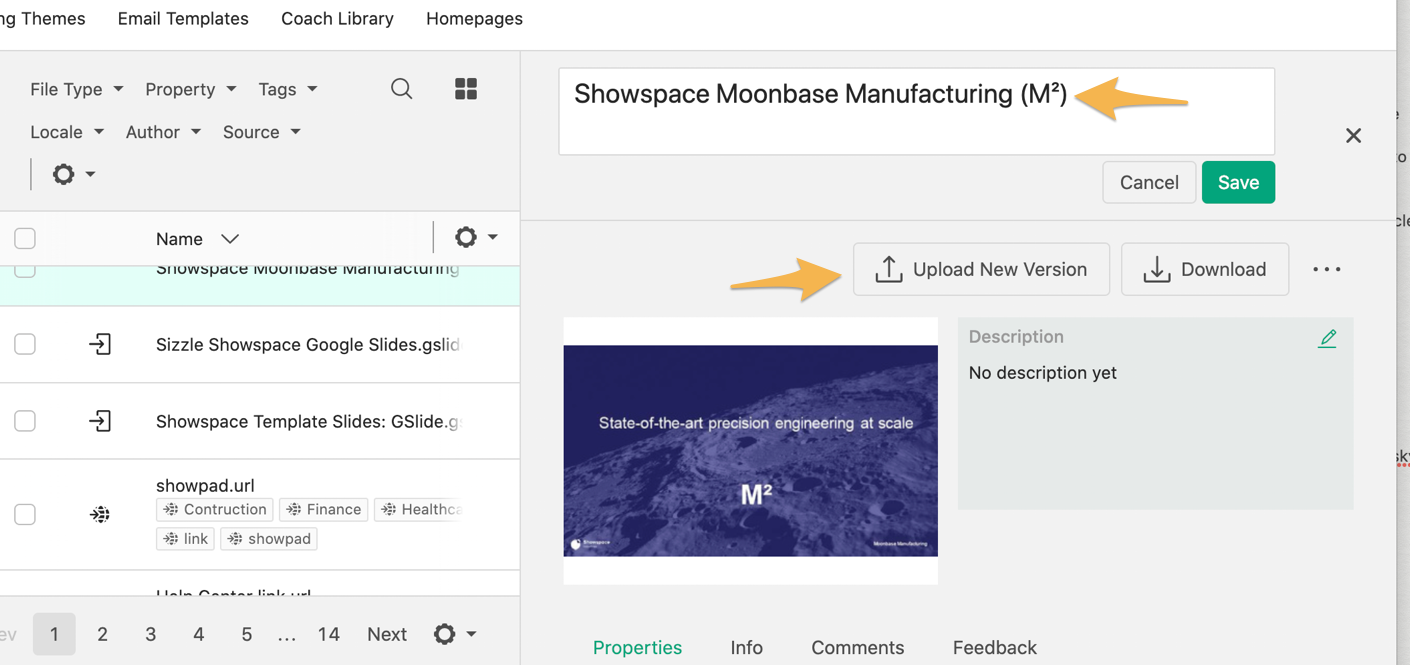Viewport: 1410px width, 665px height.
Task: Select the Contruction tag
Action: 215,510
